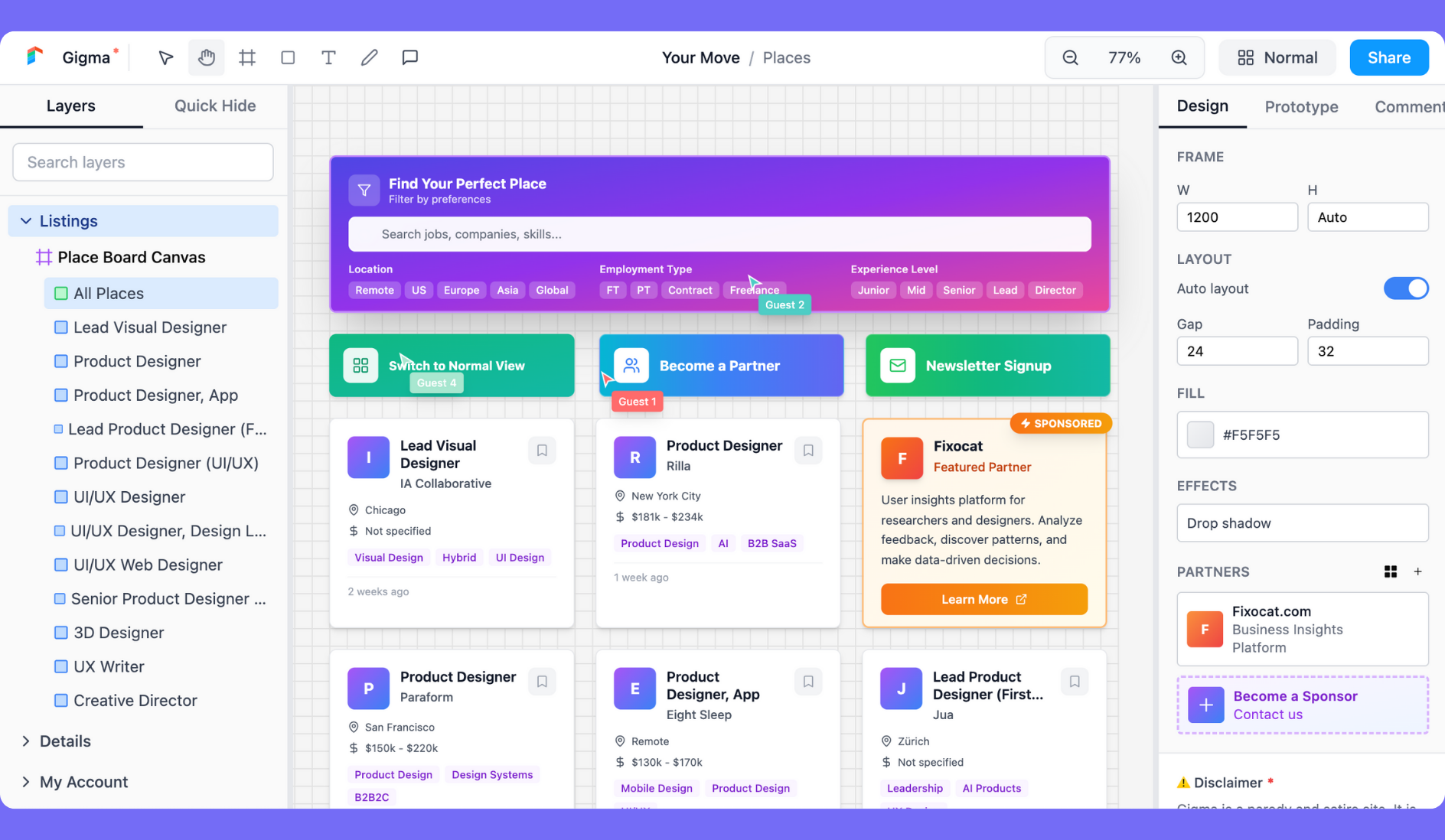This screenshot has height=840, width=1445.
Task: Select the Rectangle tool
Action: 288,57
